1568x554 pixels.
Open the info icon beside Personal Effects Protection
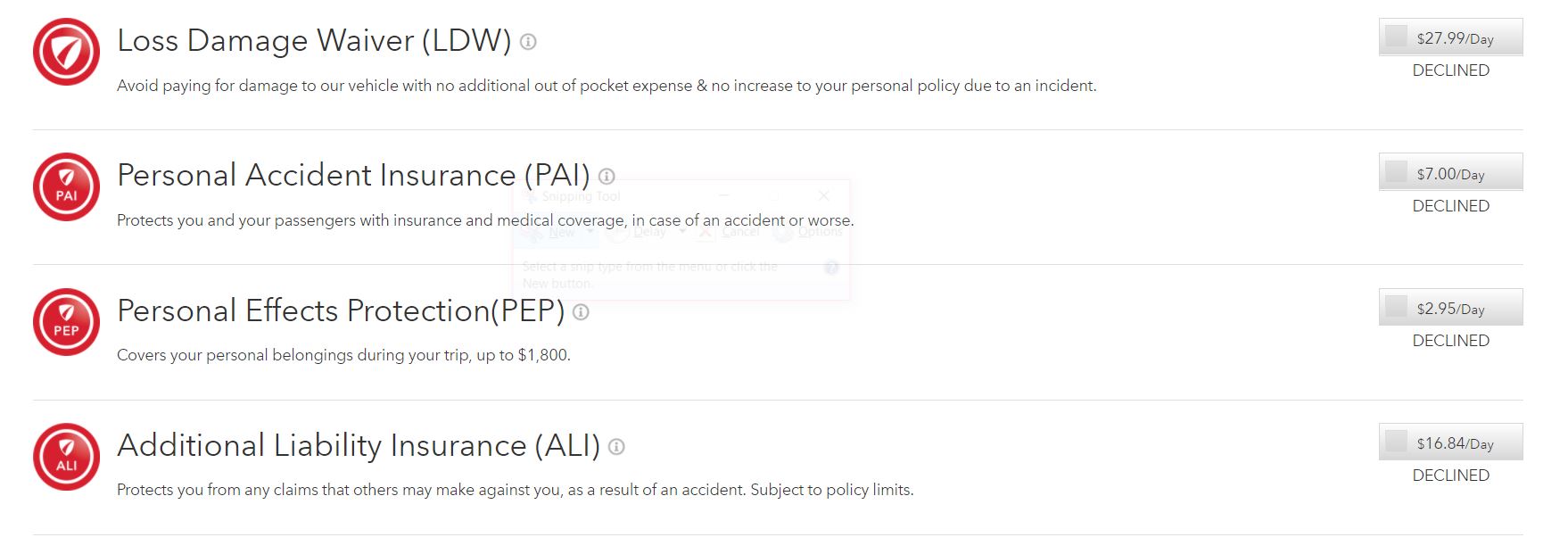point(581,312)
